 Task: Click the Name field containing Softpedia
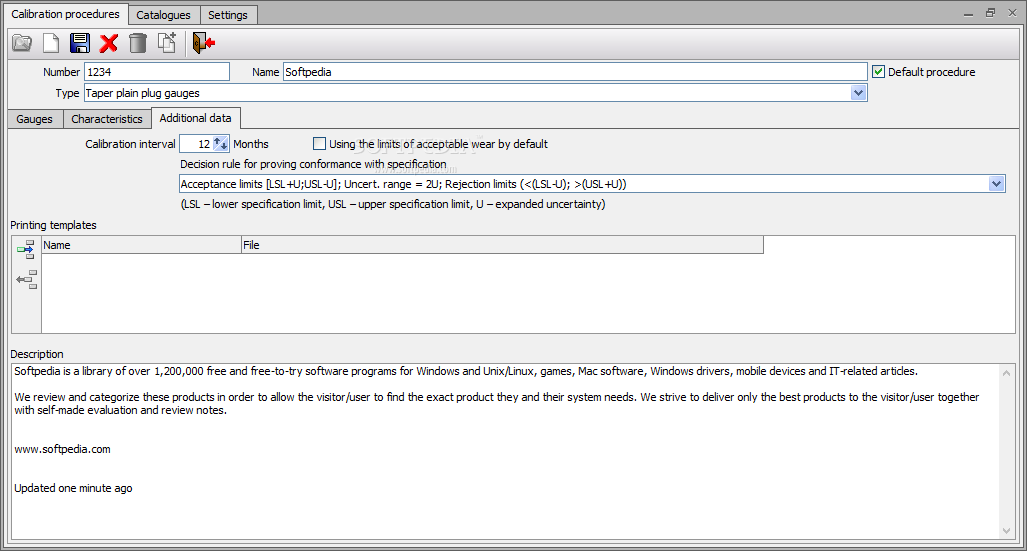pyautogui.click(x=575, y=71)
